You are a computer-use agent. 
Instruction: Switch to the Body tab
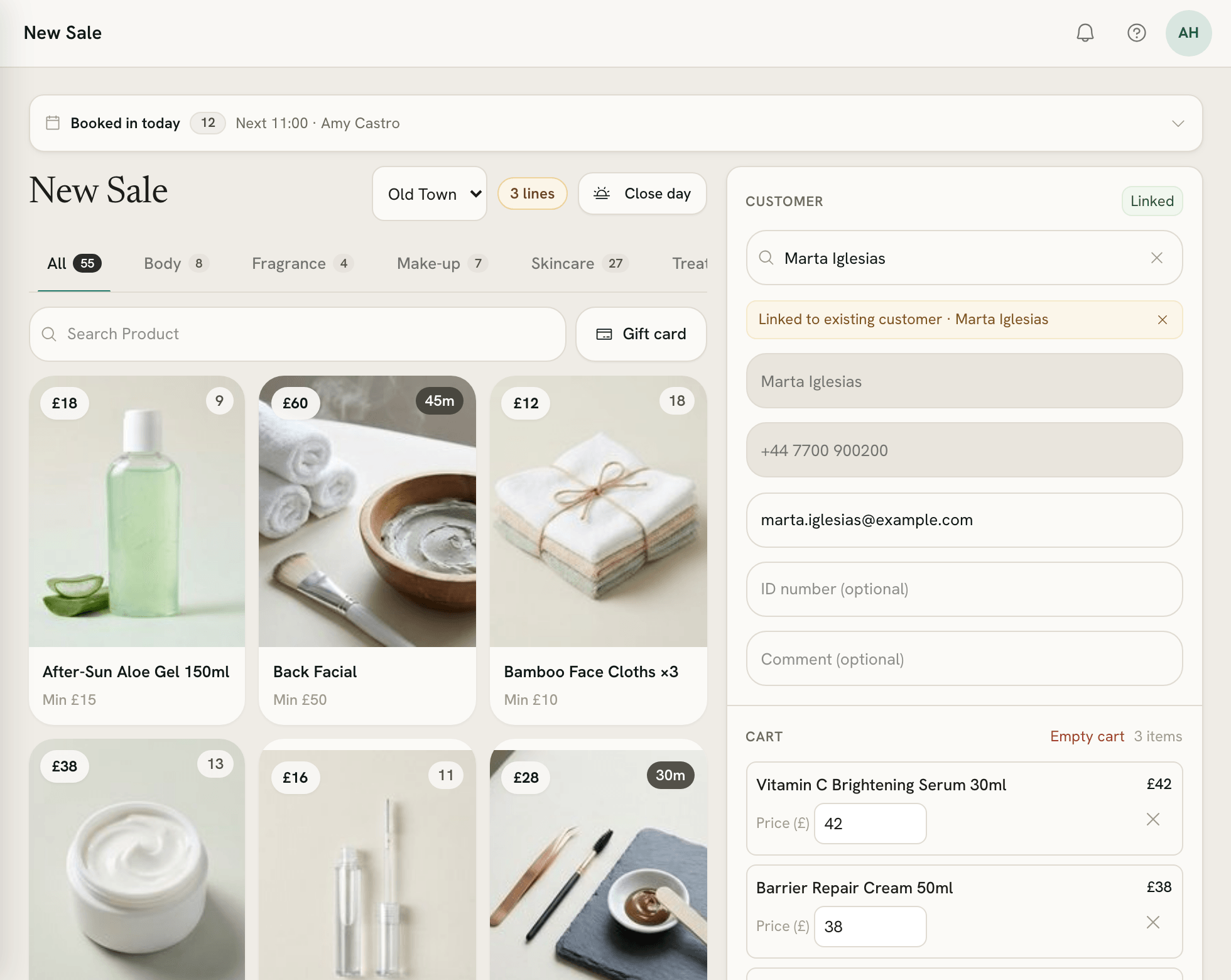176,264
